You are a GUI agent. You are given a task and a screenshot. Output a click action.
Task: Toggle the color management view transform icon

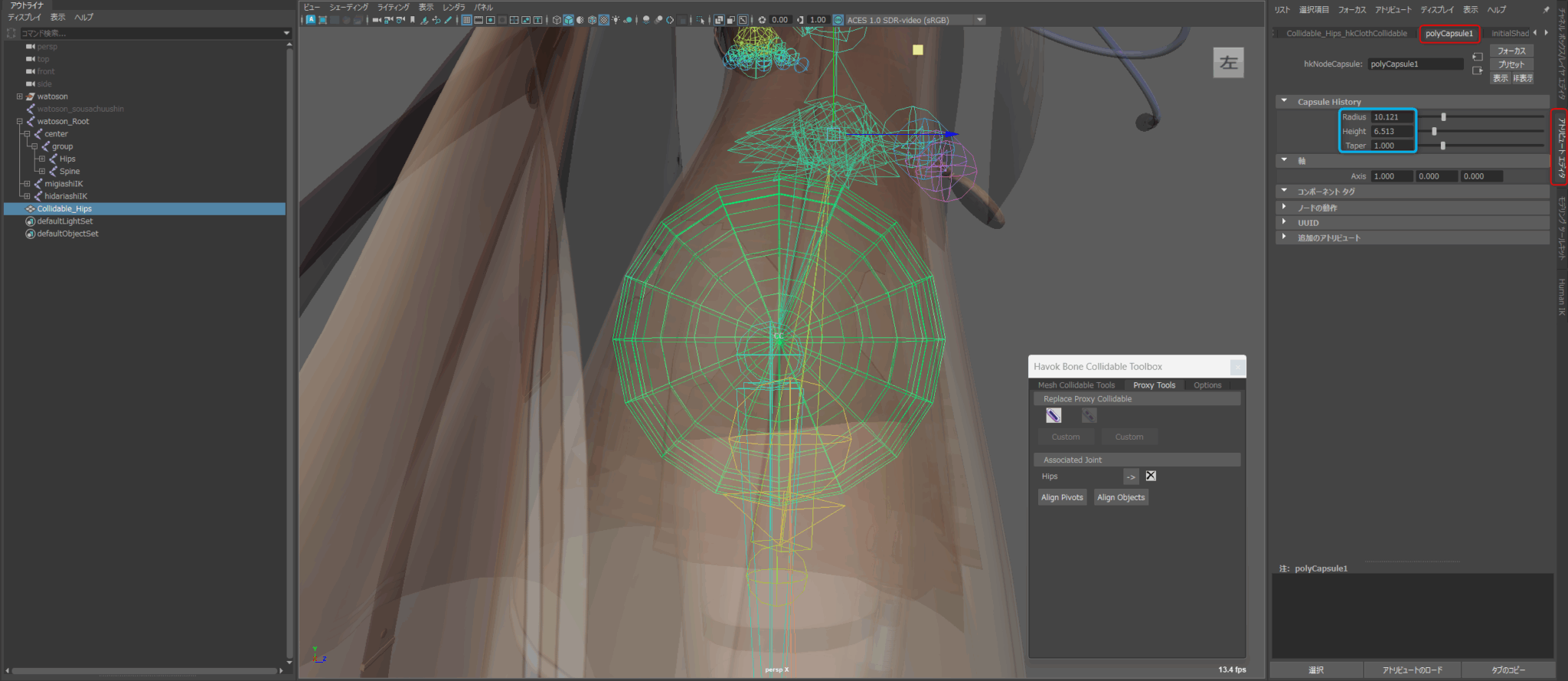[x=838, y=20]
